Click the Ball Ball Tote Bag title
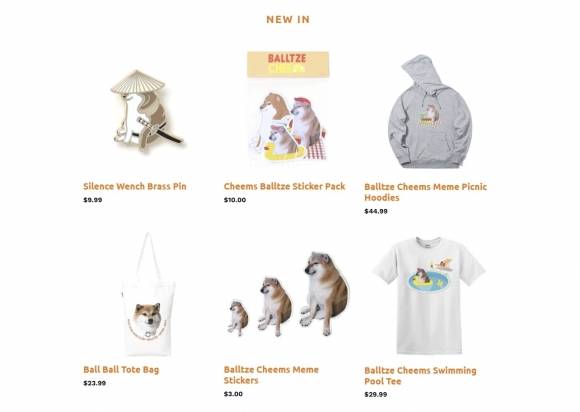This screenshot has width=580, height=412. click(121, 369)
